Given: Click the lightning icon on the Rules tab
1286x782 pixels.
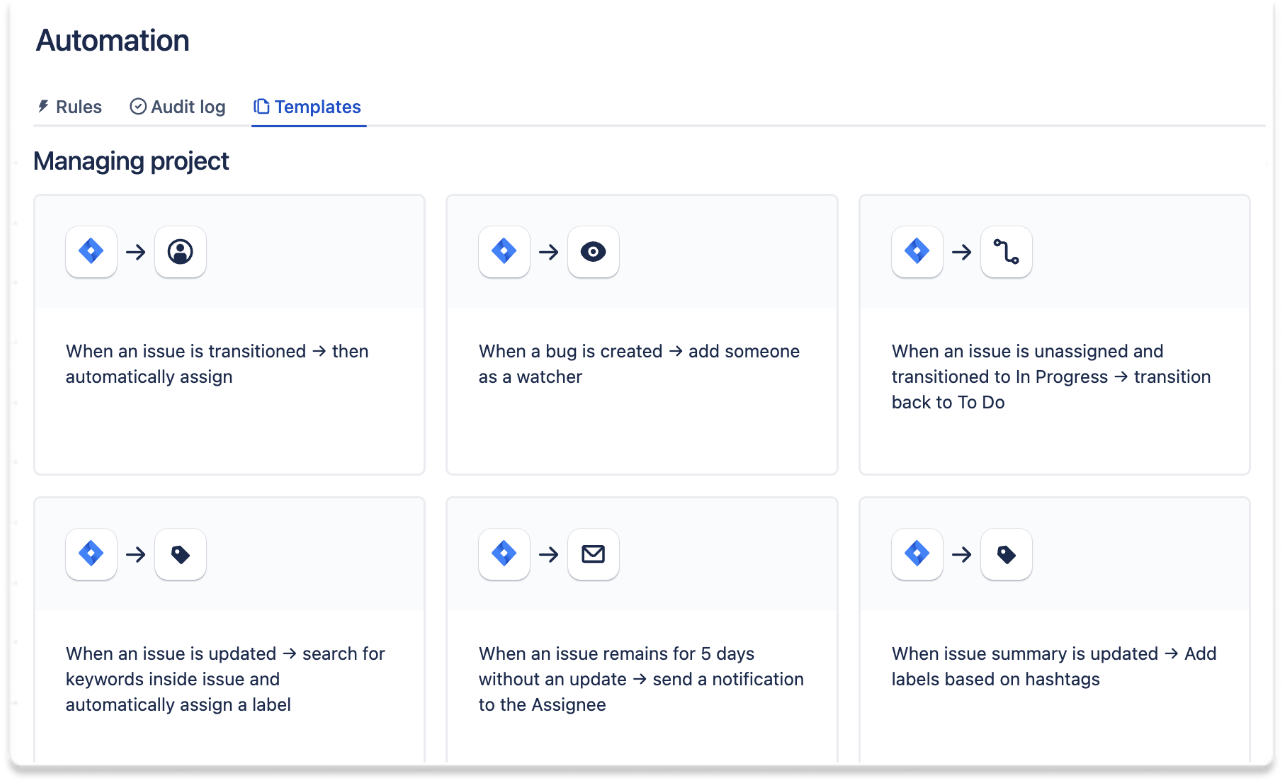Looking at the screenshot, I should tap(41, 106).
